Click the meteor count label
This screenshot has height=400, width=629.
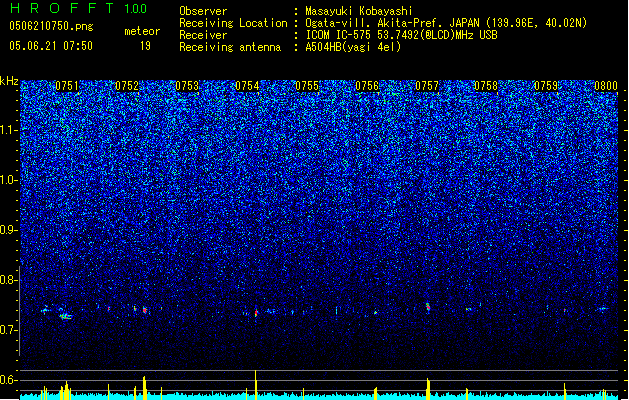(142, 31)
